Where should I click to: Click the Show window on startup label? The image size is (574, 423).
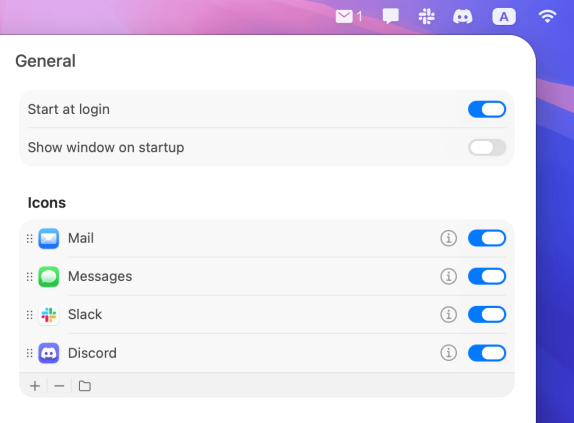(x=106, y=147)
